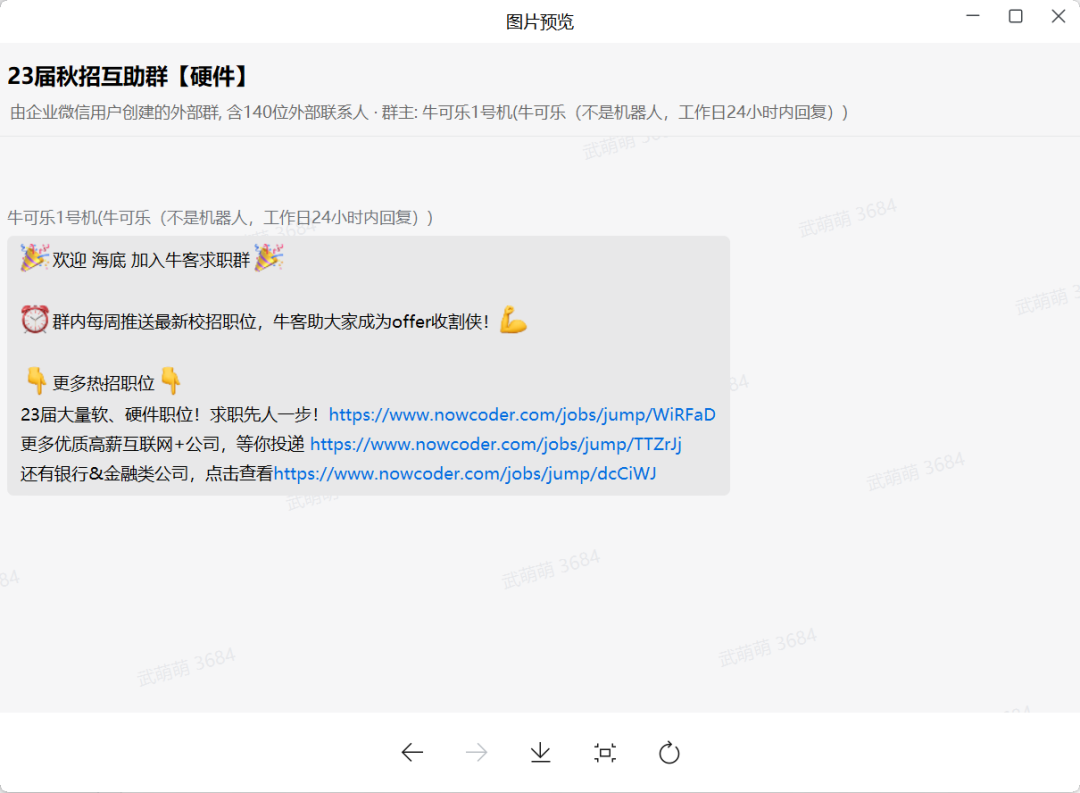The height and width of the screenshot is (793, 1080).
Task: Maximize the 图片预览 window
Action: point(1015,16)
